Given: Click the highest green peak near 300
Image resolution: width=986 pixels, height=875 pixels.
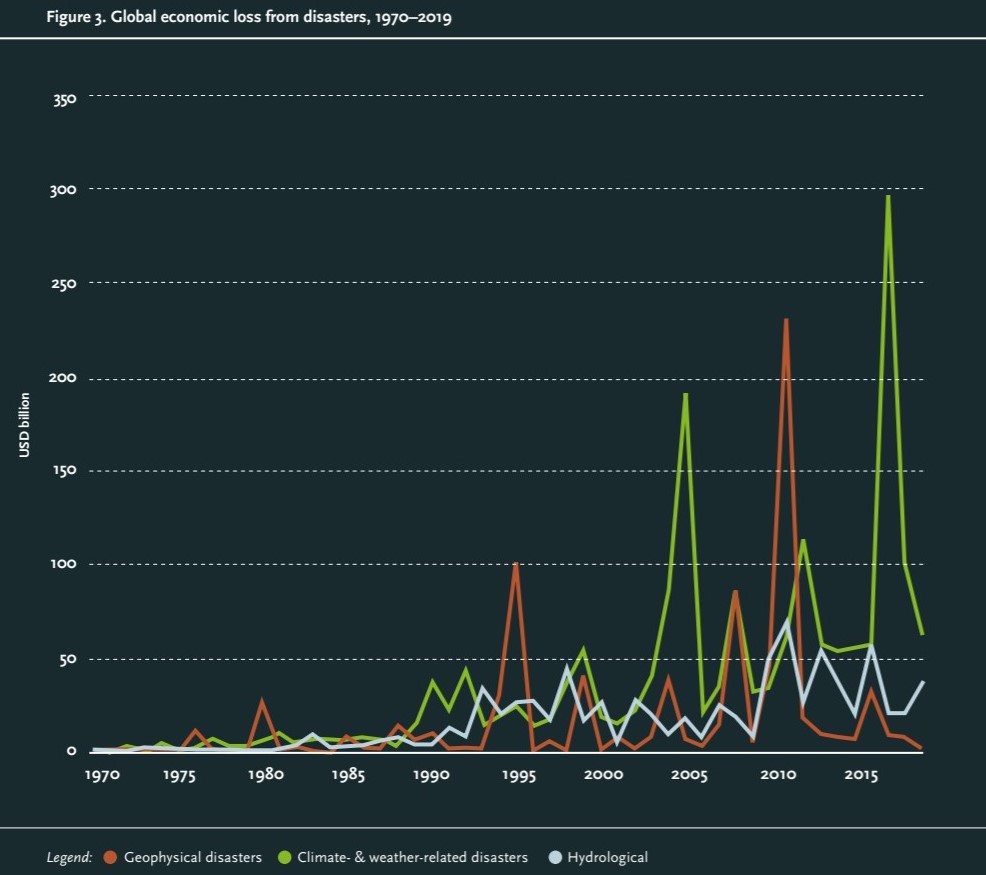Looking at the screenshot, I should click(x=888, y=196).
